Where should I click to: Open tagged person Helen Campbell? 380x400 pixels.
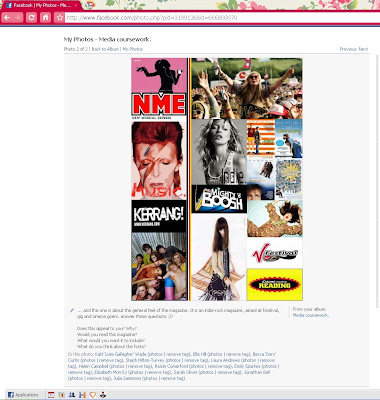coord(94,366)
